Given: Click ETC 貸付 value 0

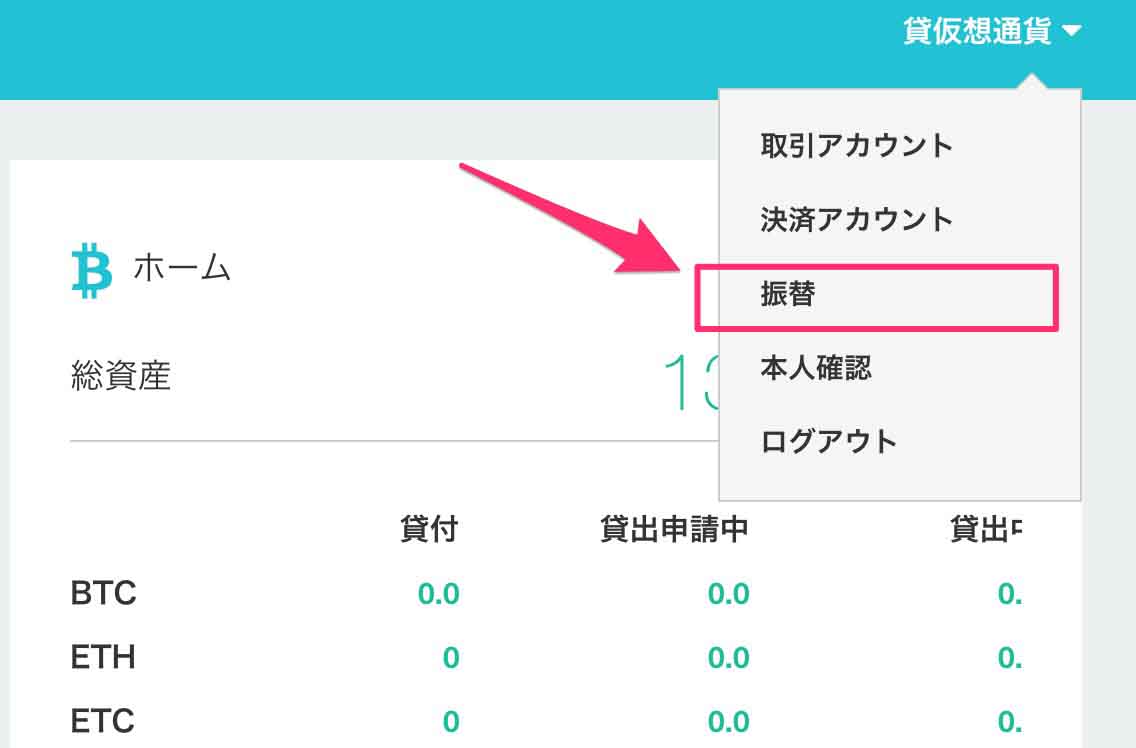Looking at the screenshot, I should pyautogui.click(x=451, y=721).
